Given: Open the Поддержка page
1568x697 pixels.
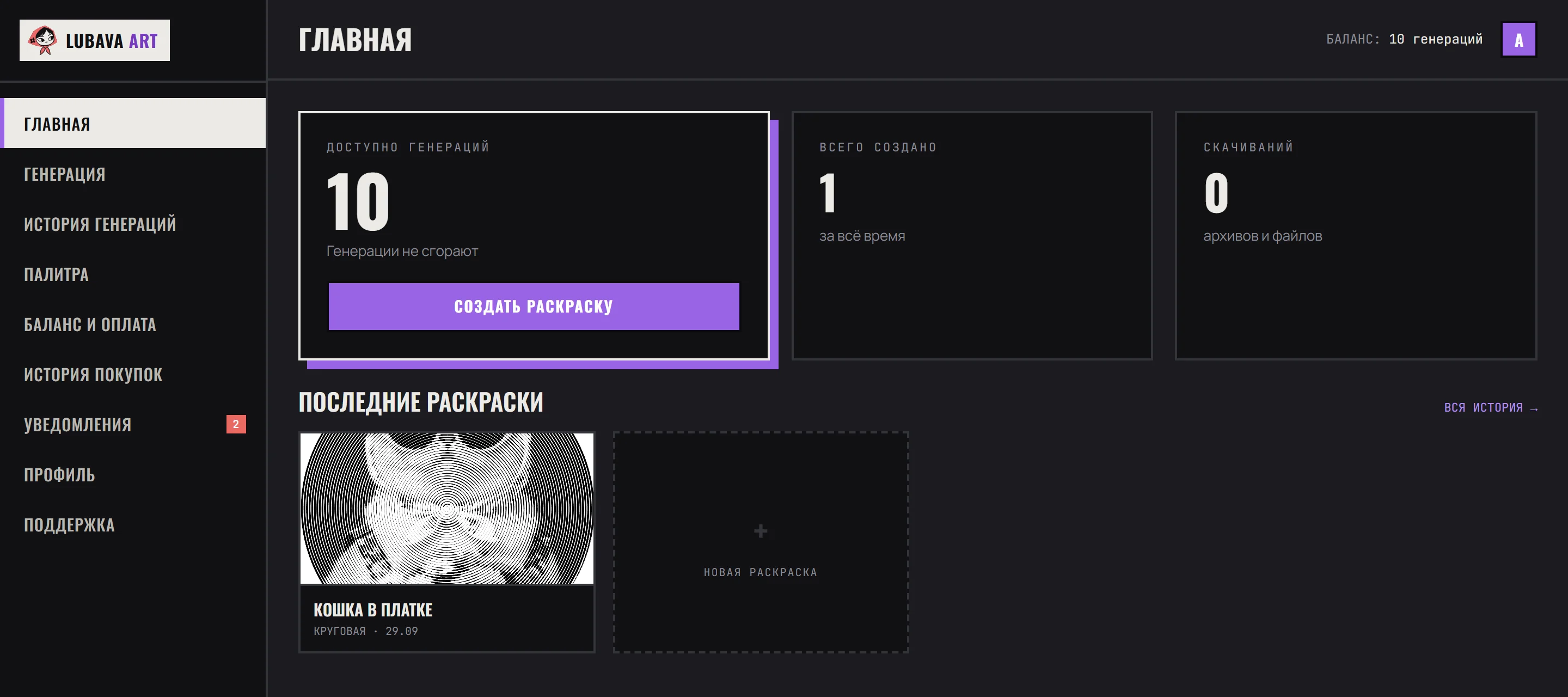Looking at the screenshot, I should point(133,524).
